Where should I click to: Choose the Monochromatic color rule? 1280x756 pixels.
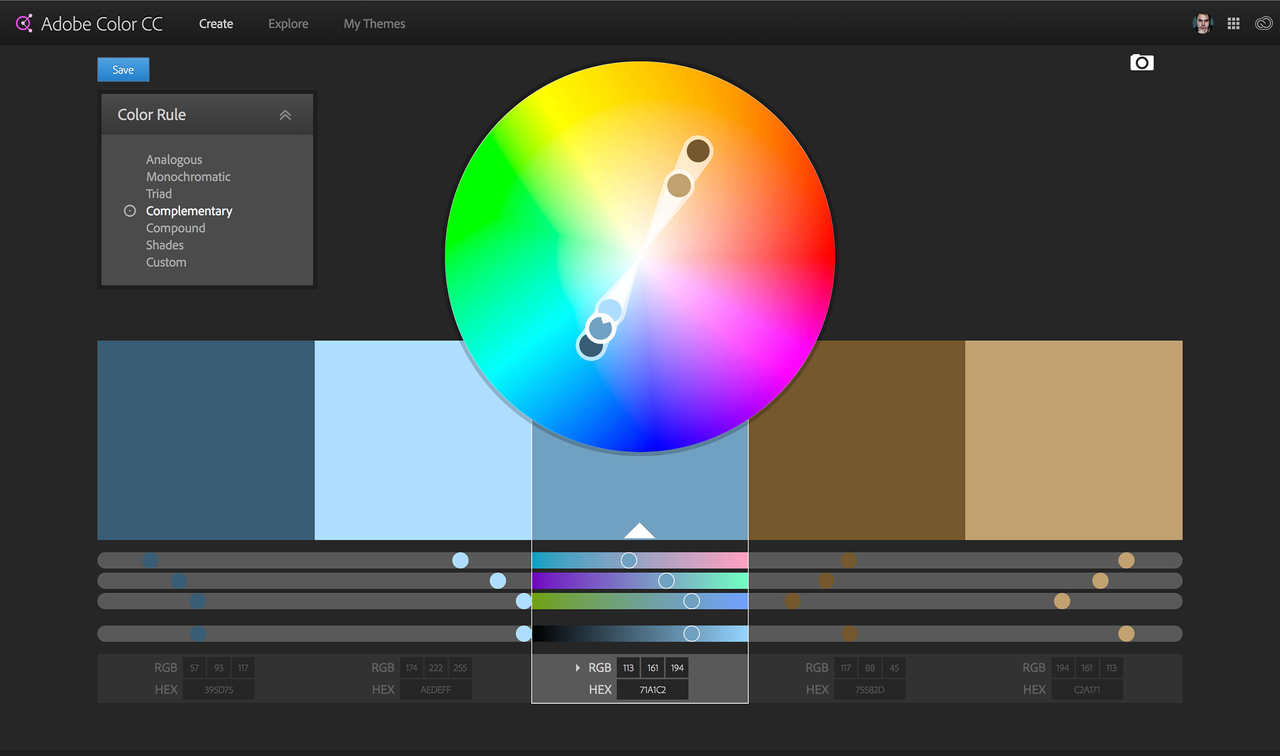[x=188, y=176]
